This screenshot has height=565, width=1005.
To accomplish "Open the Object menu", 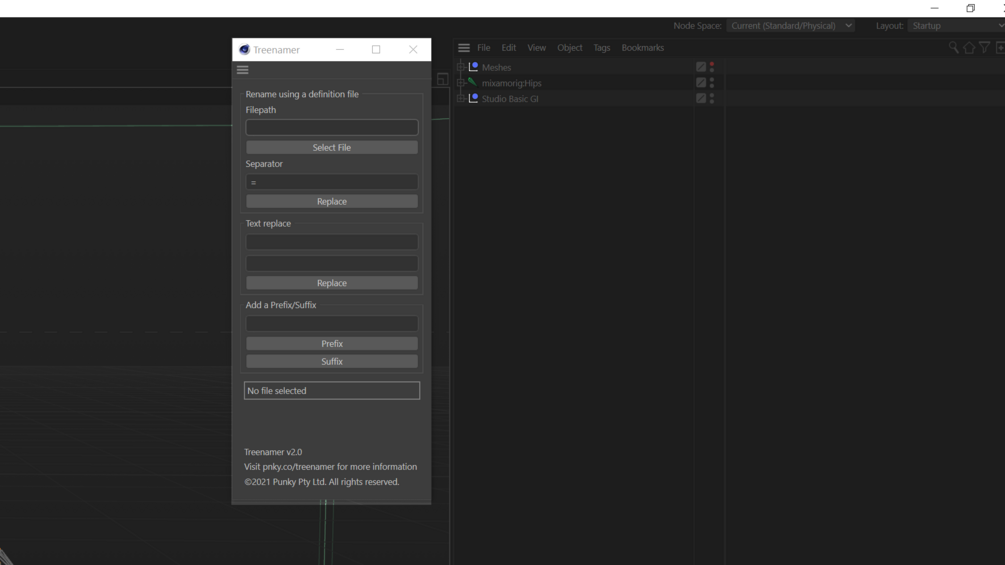I will [570, 48].
